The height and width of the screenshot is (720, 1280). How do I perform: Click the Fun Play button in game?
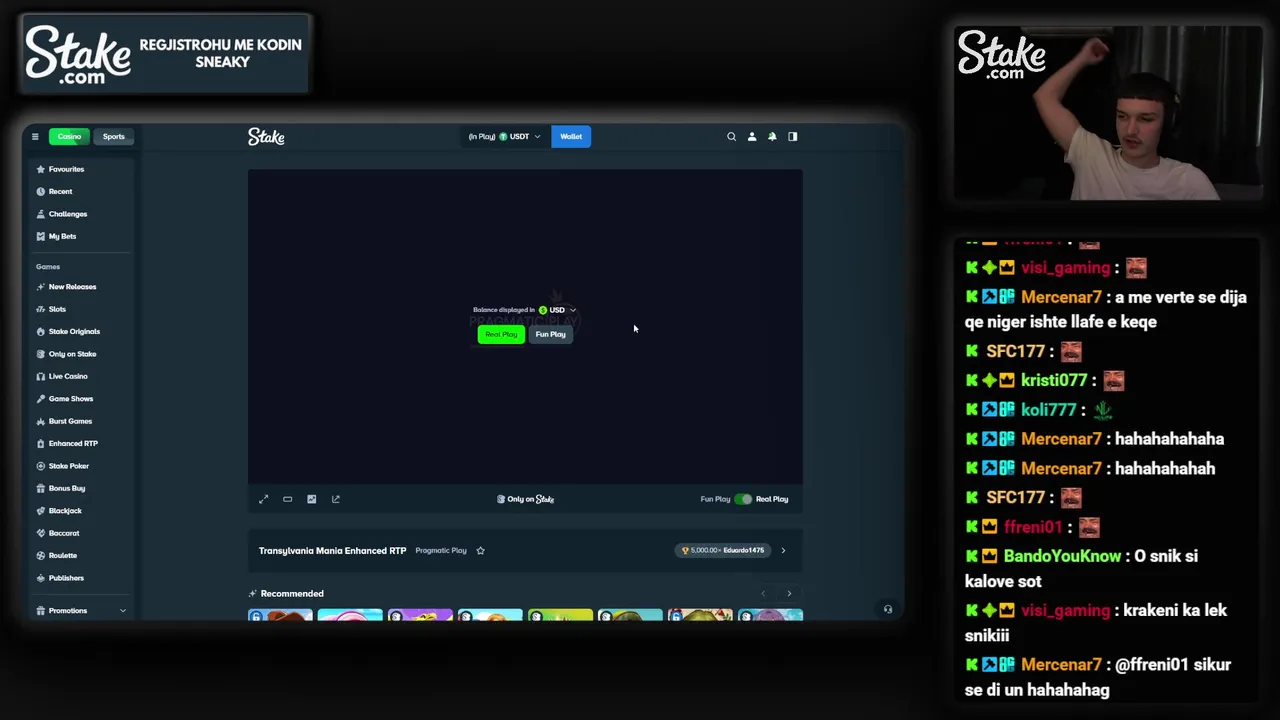pos(550,334)
